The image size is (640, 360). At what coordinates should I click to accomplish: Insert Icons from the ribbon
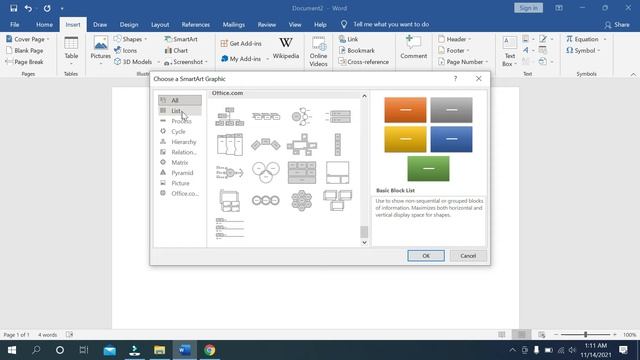126,51
